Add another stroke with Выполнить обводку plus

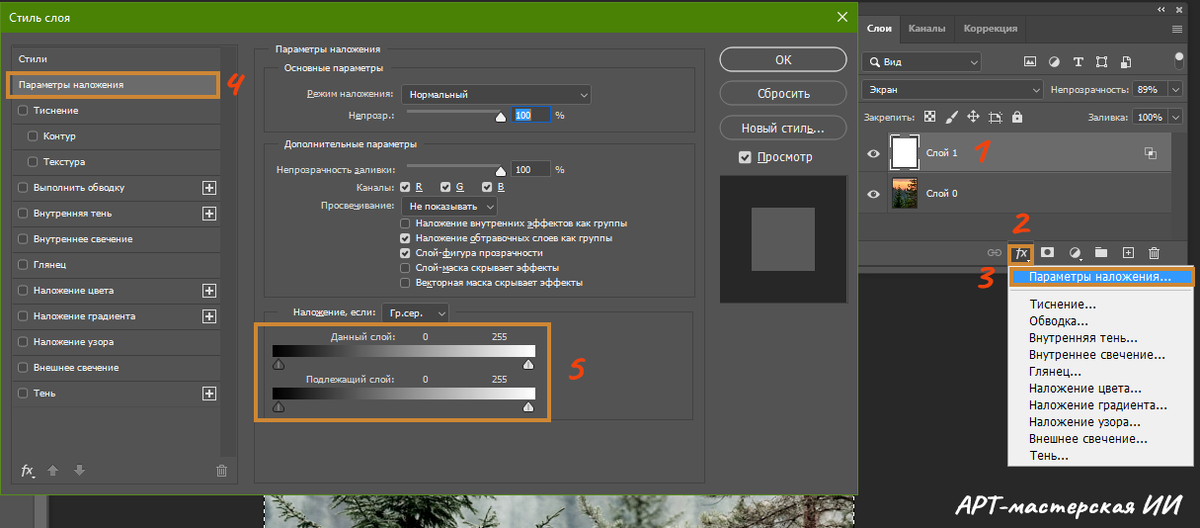click(209, 187)
